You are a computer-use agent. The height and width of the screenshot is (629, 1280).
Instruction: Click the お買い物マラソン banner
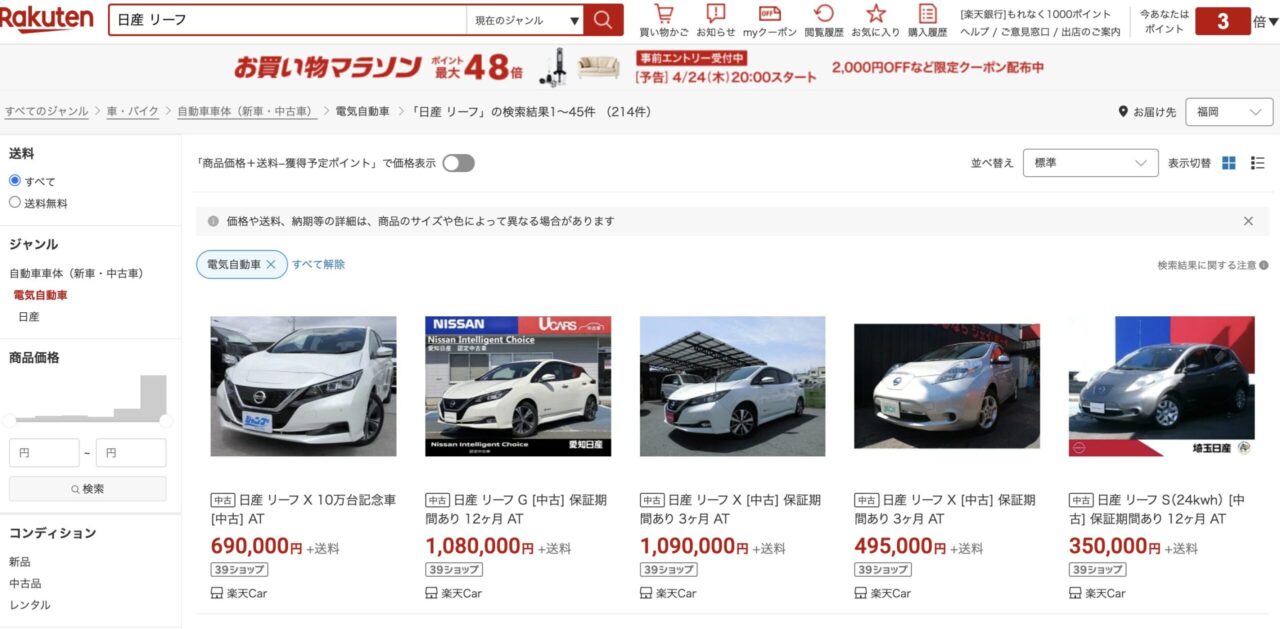pos(639,67)
